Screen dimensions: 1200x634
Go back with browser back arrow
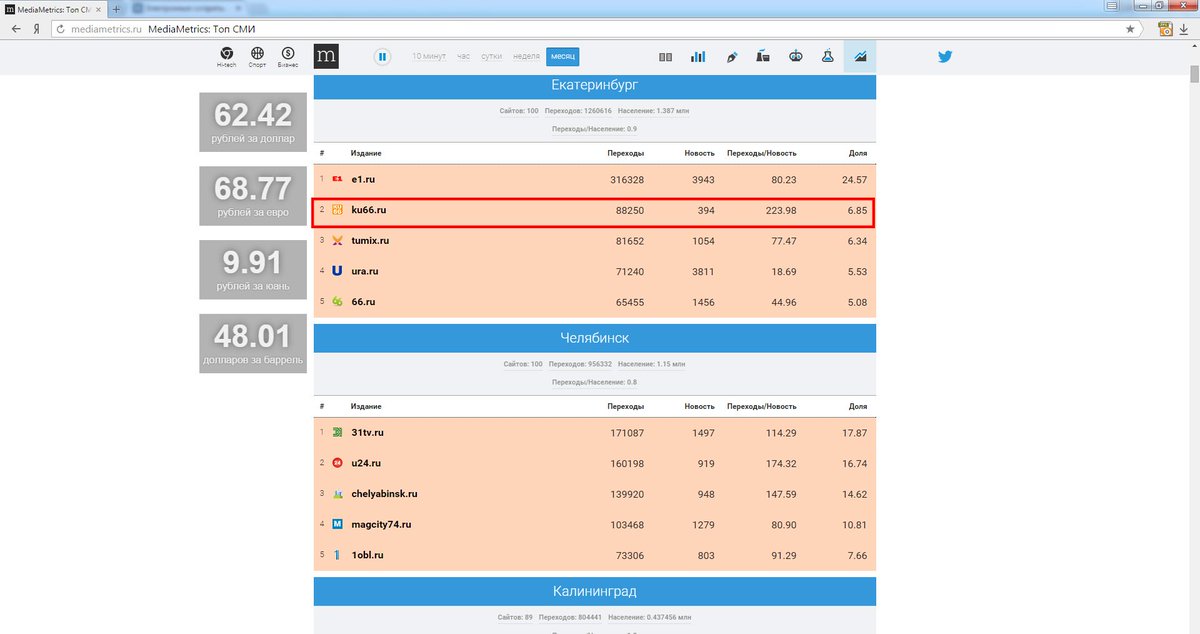pyautogui.click(x=16, y=29)
